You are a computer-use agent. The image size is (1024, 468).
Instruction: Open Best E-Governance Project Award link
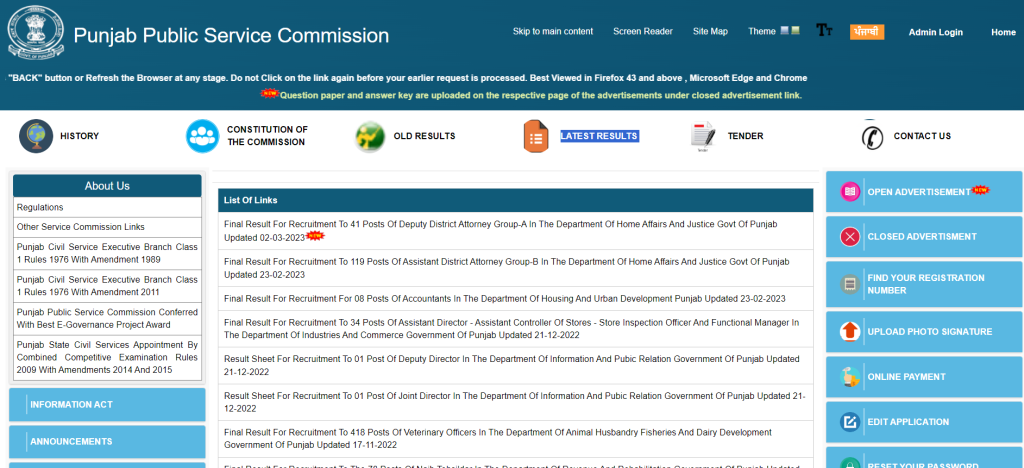click(107, 319)
